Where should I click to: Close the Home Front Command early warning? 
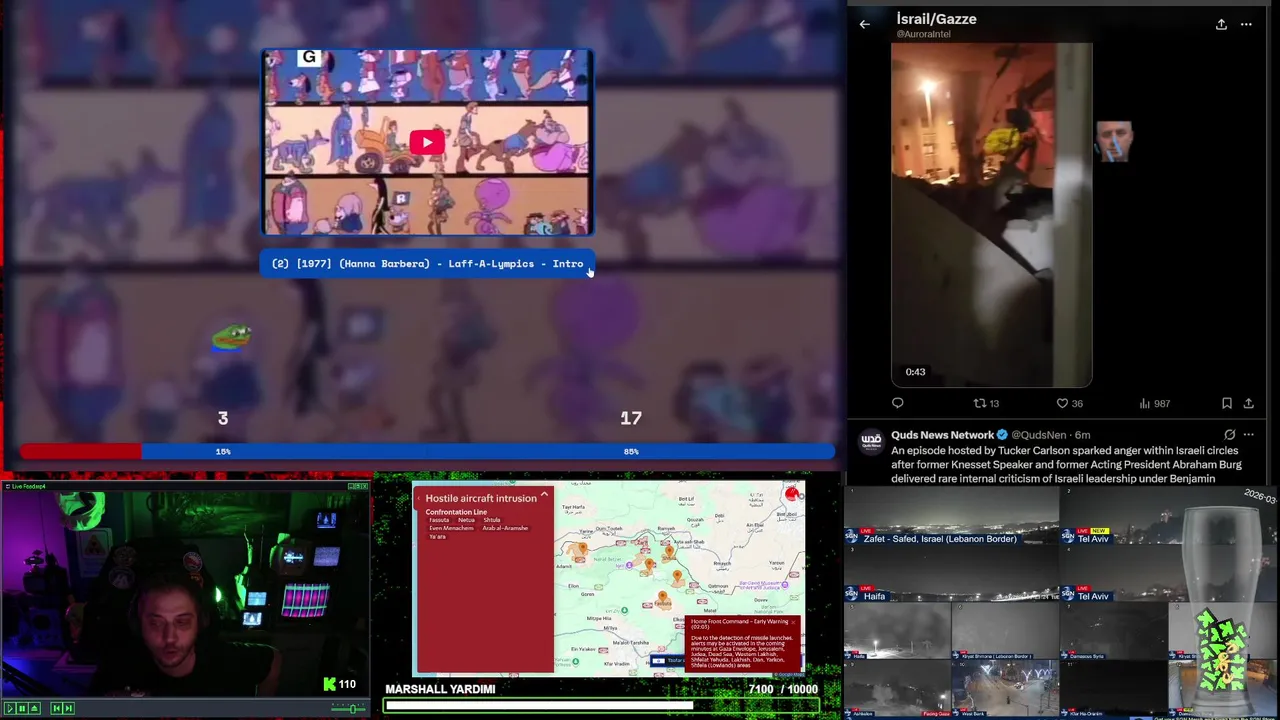click(x=793, y=622)
